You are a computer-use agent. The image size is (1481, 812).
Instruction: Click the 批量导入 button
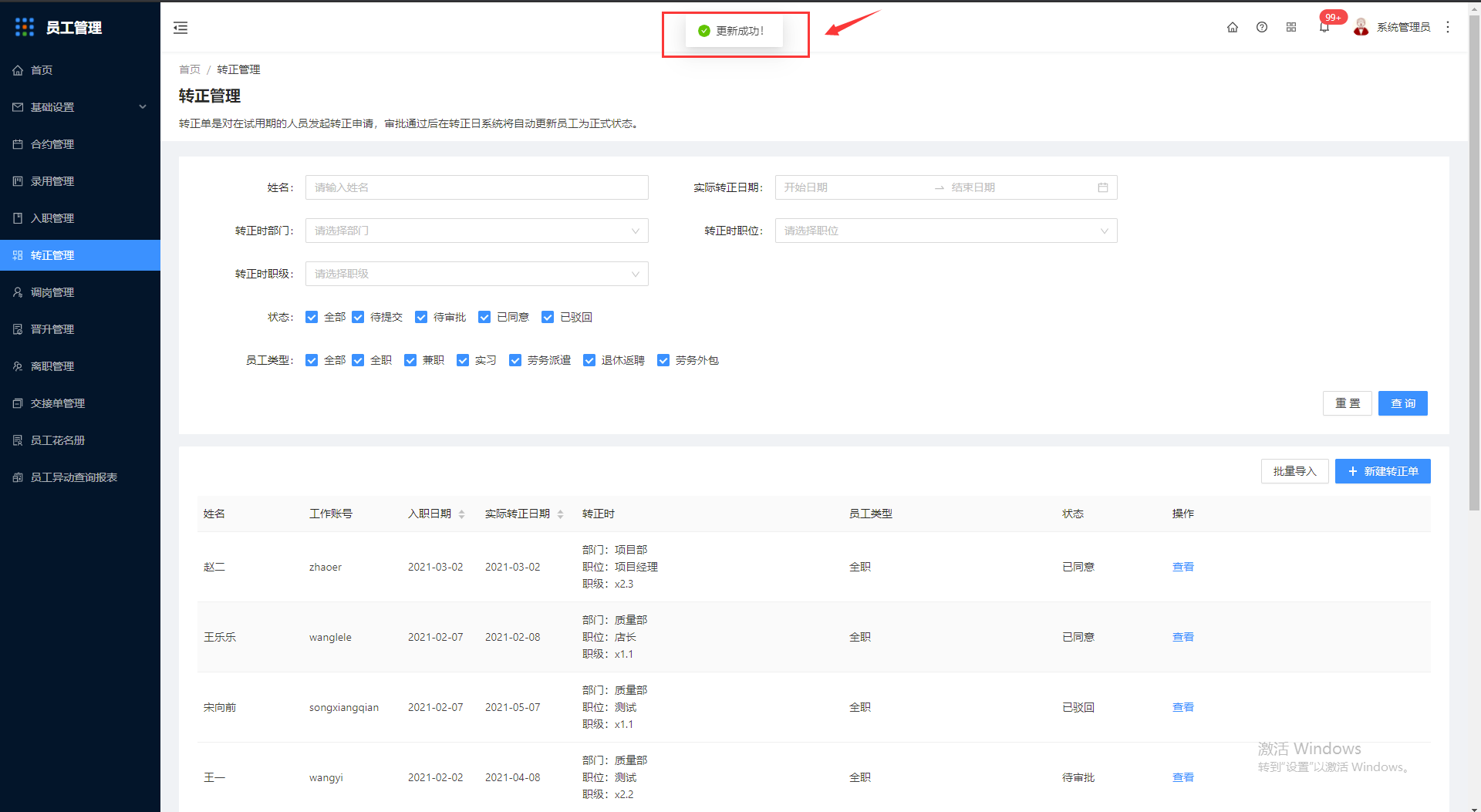point(1295,471)
